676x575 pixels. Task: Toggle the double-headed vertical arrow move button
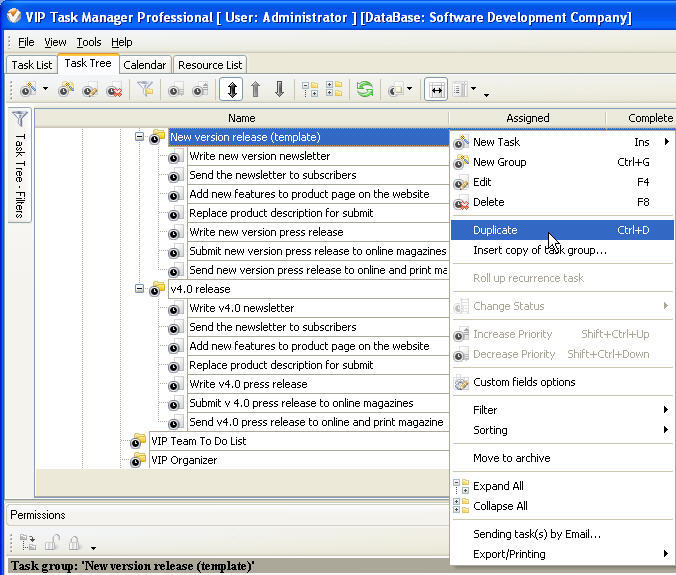(232, 89)
